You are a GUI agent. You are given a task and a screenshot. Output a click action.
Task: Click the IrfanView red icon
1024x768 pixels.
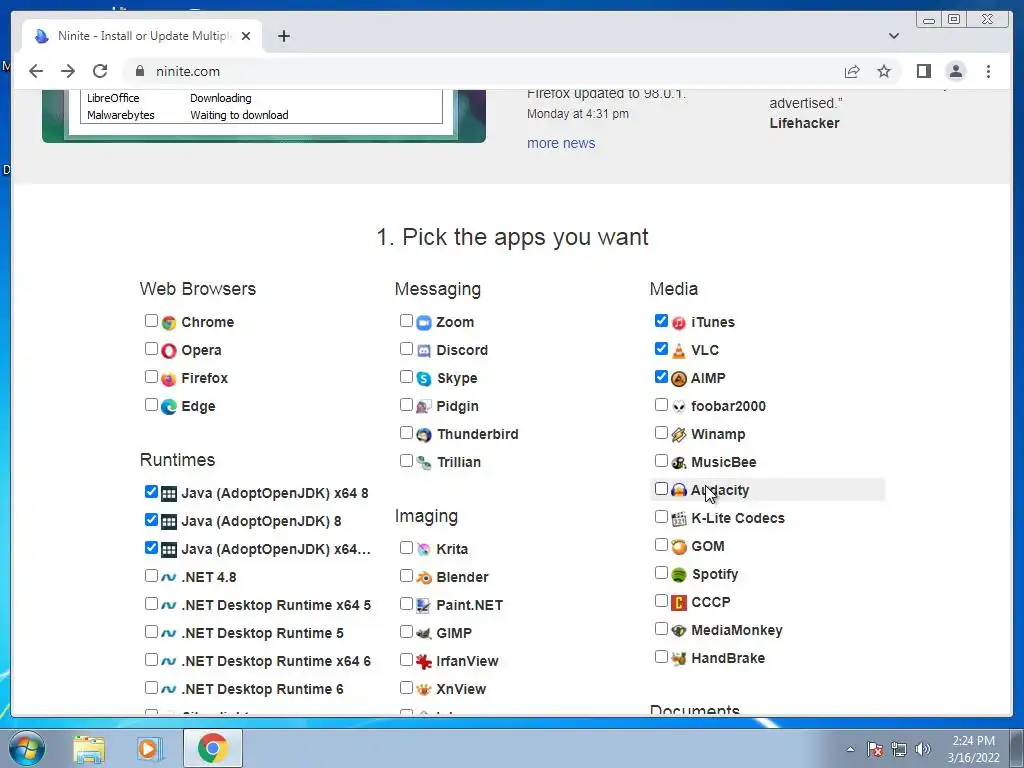pos(424,662)
